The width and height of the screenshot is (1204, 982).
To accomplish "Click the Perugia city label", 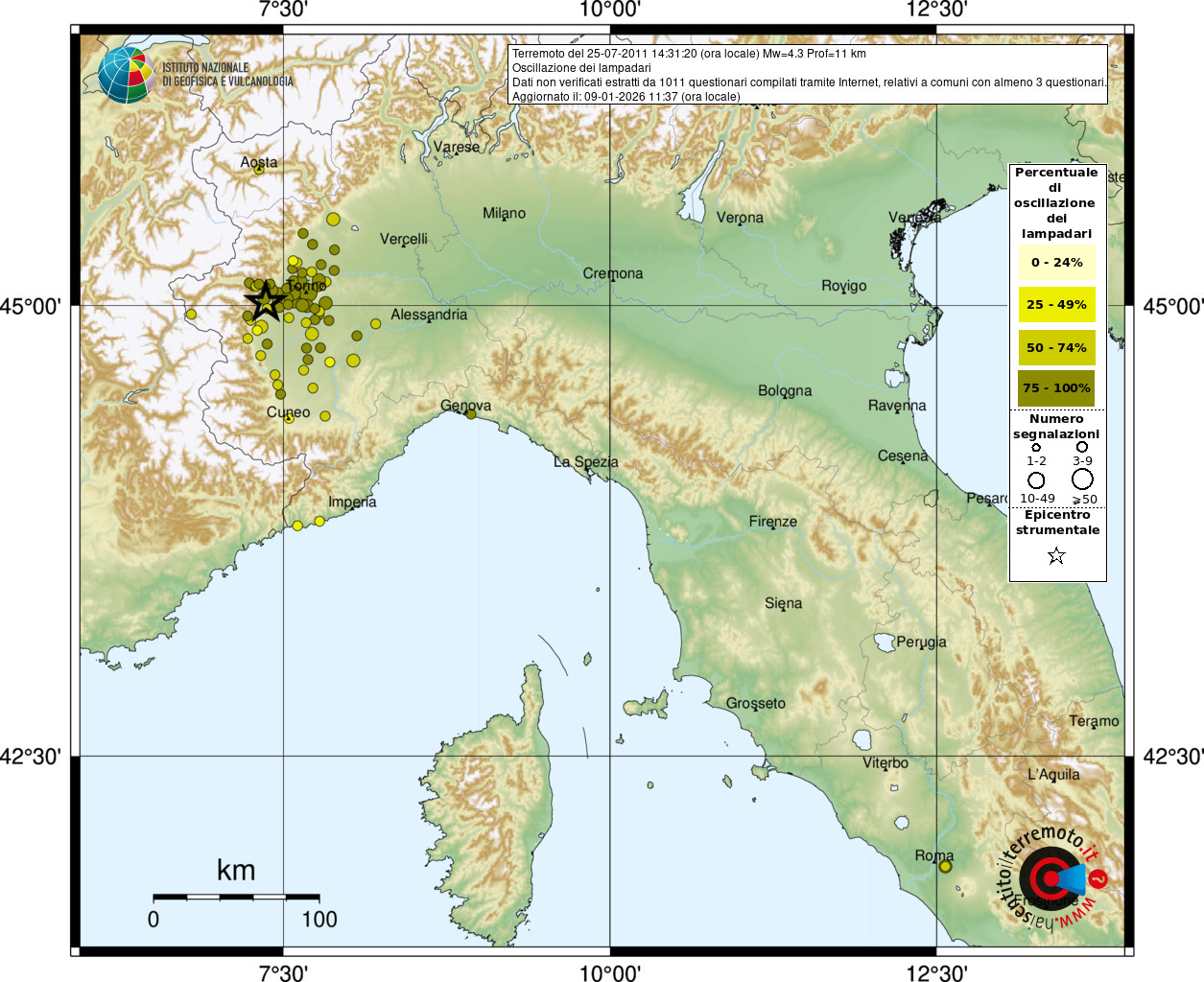I will (x=921, y=643).
